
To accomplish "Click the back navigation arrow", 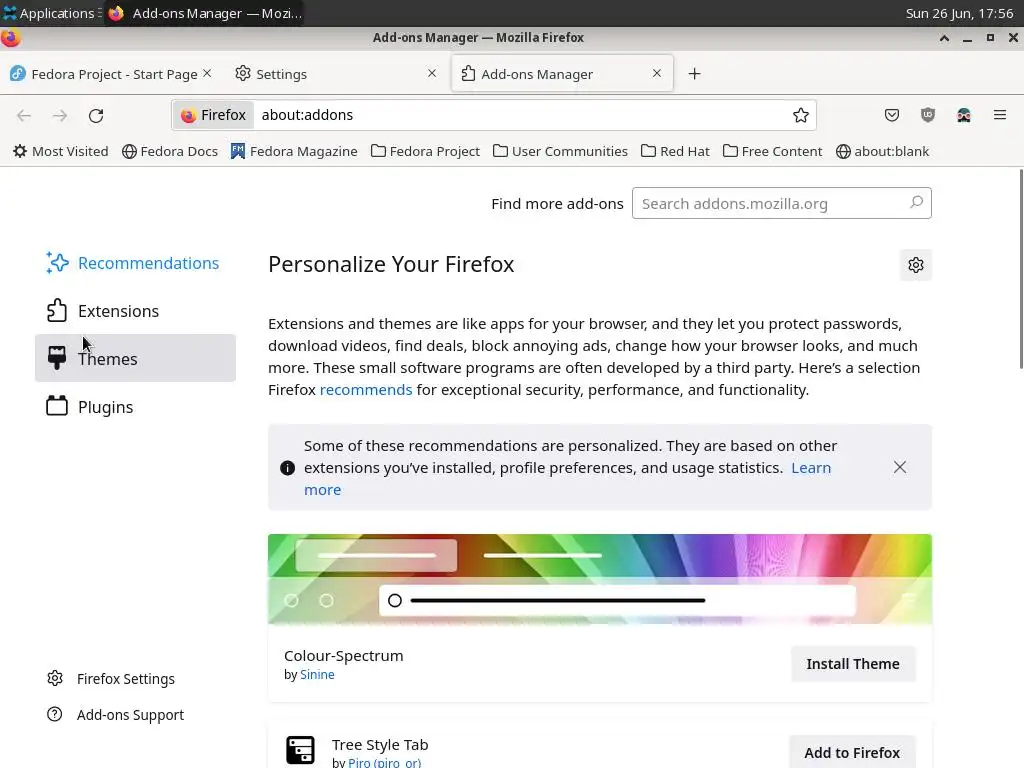I will 24,116.
